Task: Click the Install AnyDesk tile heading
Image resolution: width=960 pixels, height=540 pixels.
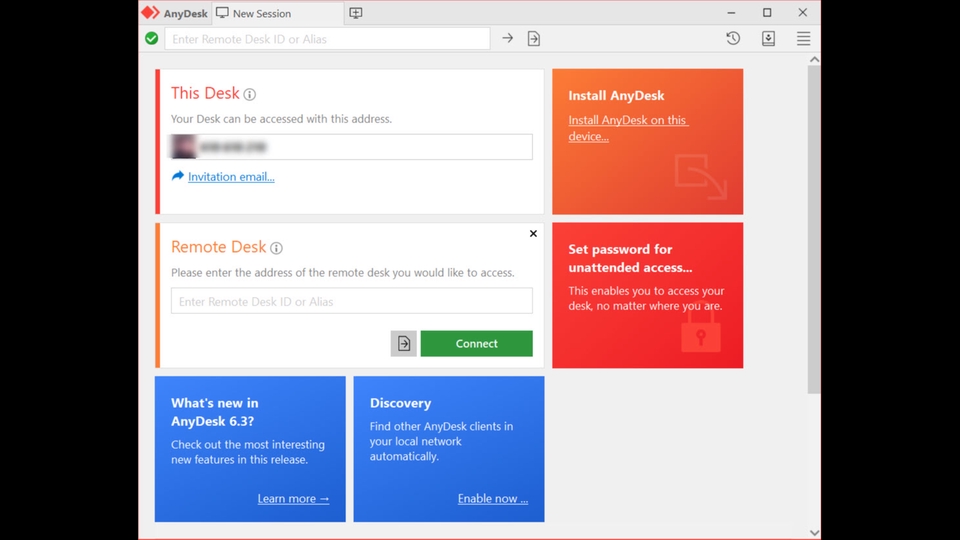Action: [616, 96]
